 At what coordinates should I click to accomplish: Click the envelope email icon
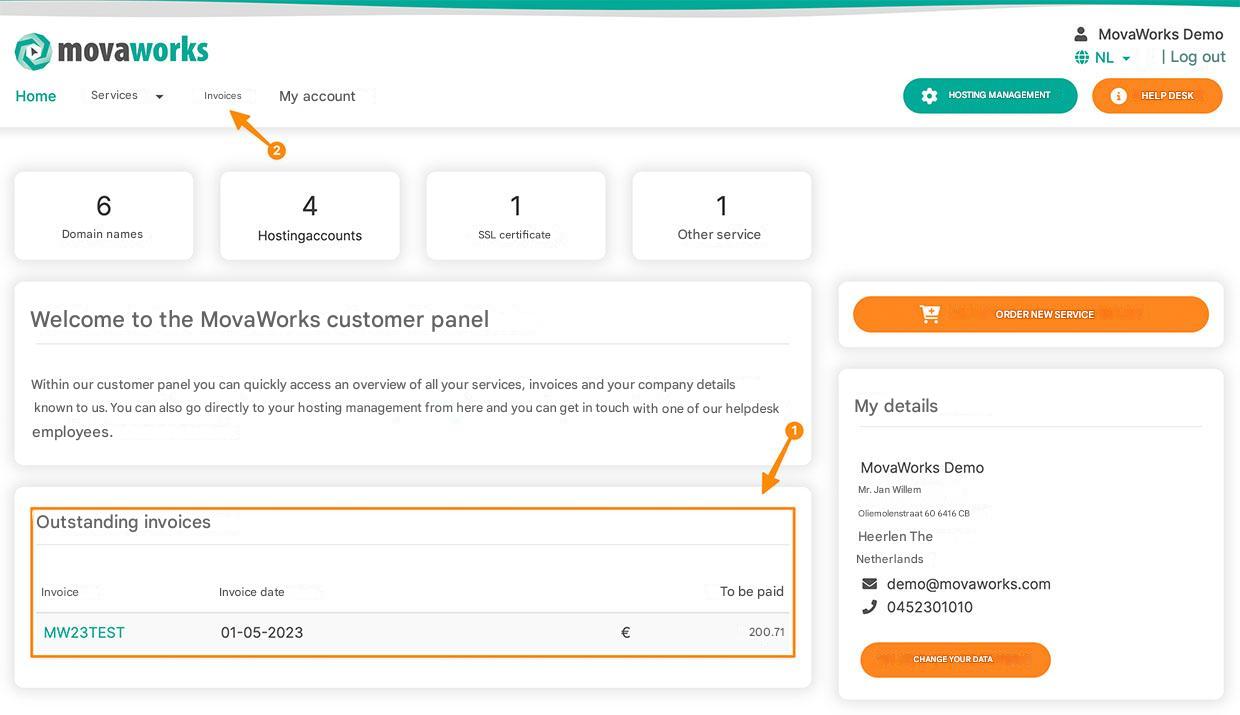click(x=869, y=584)
